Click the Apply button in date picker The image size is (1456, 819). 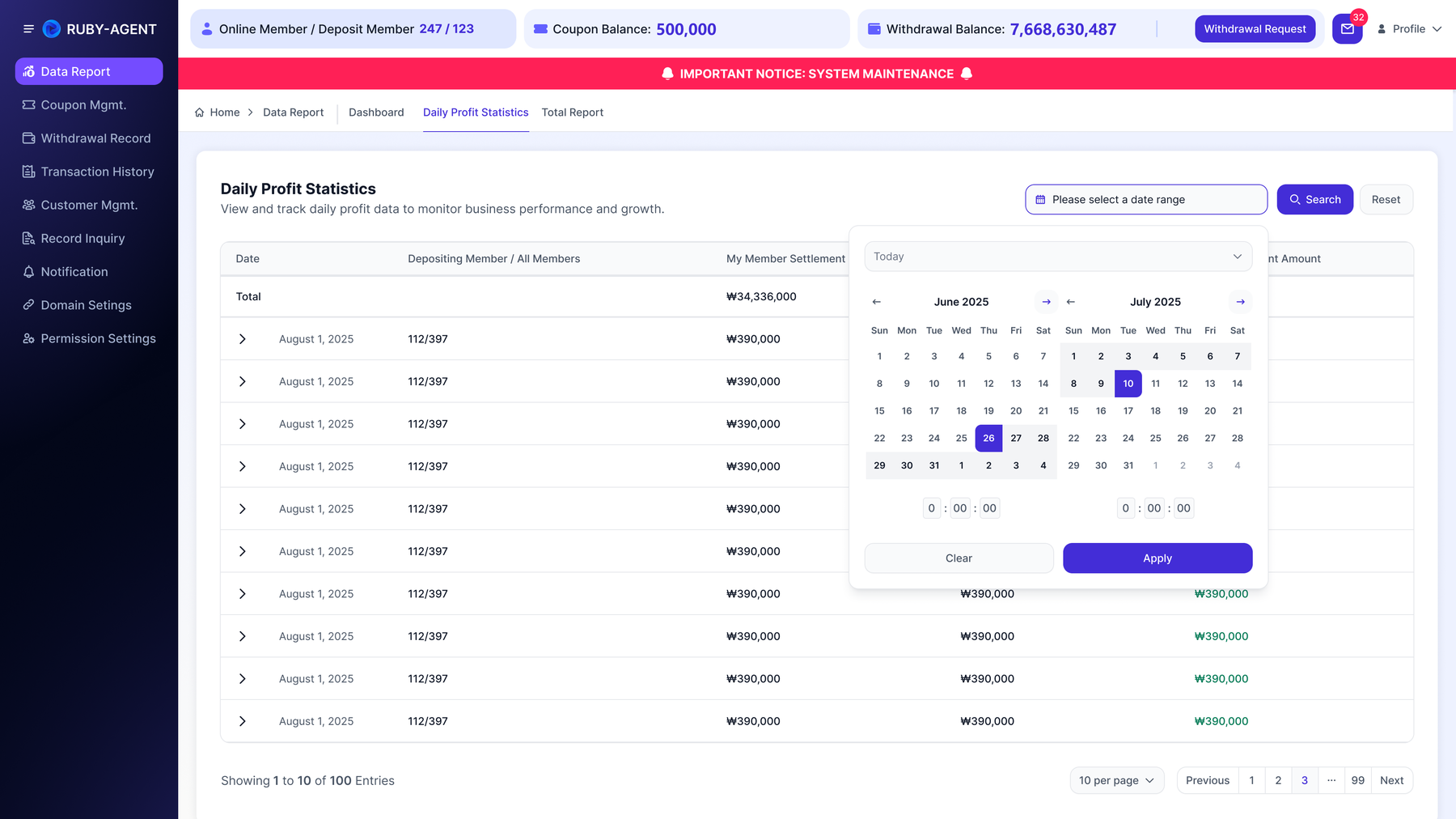pyautogui.click(x=1158, y=558)
